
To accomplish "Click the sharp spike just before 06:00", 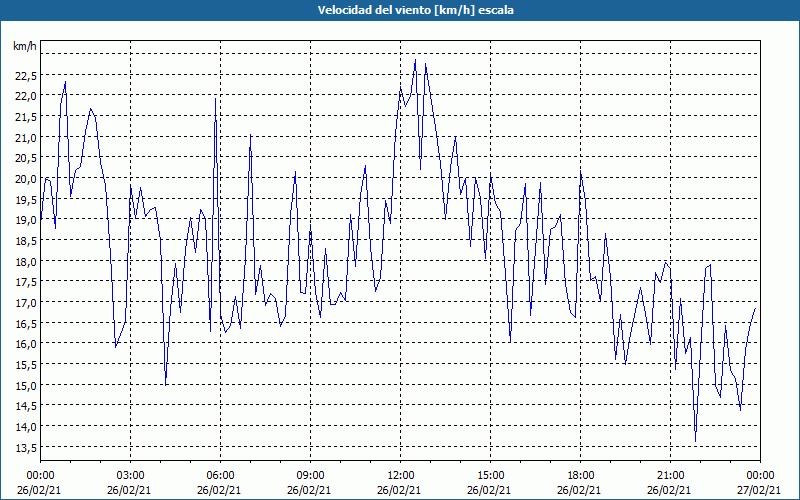I will click(215, 98).
